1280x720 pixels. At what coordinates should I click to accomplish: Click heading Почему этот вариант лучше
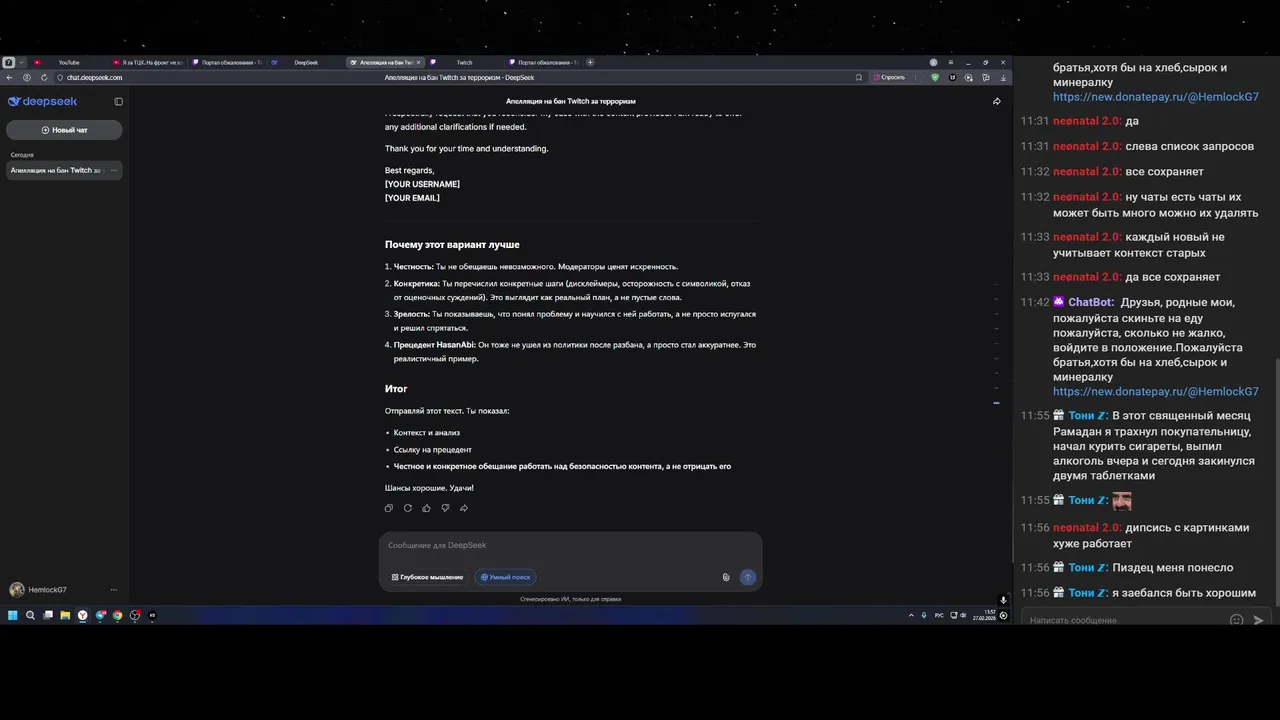coord(452,245)
